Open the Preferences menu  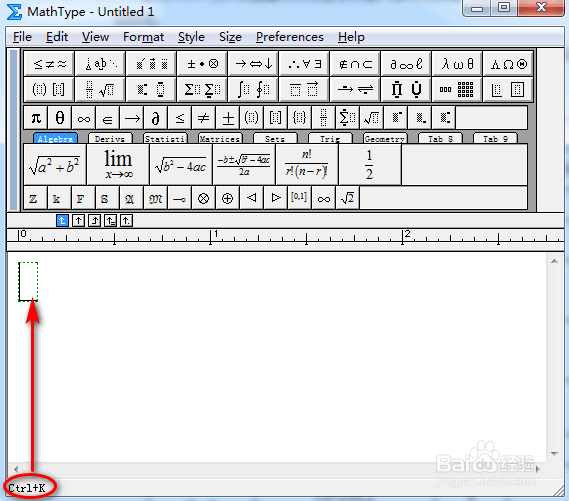tap(290, 37)
